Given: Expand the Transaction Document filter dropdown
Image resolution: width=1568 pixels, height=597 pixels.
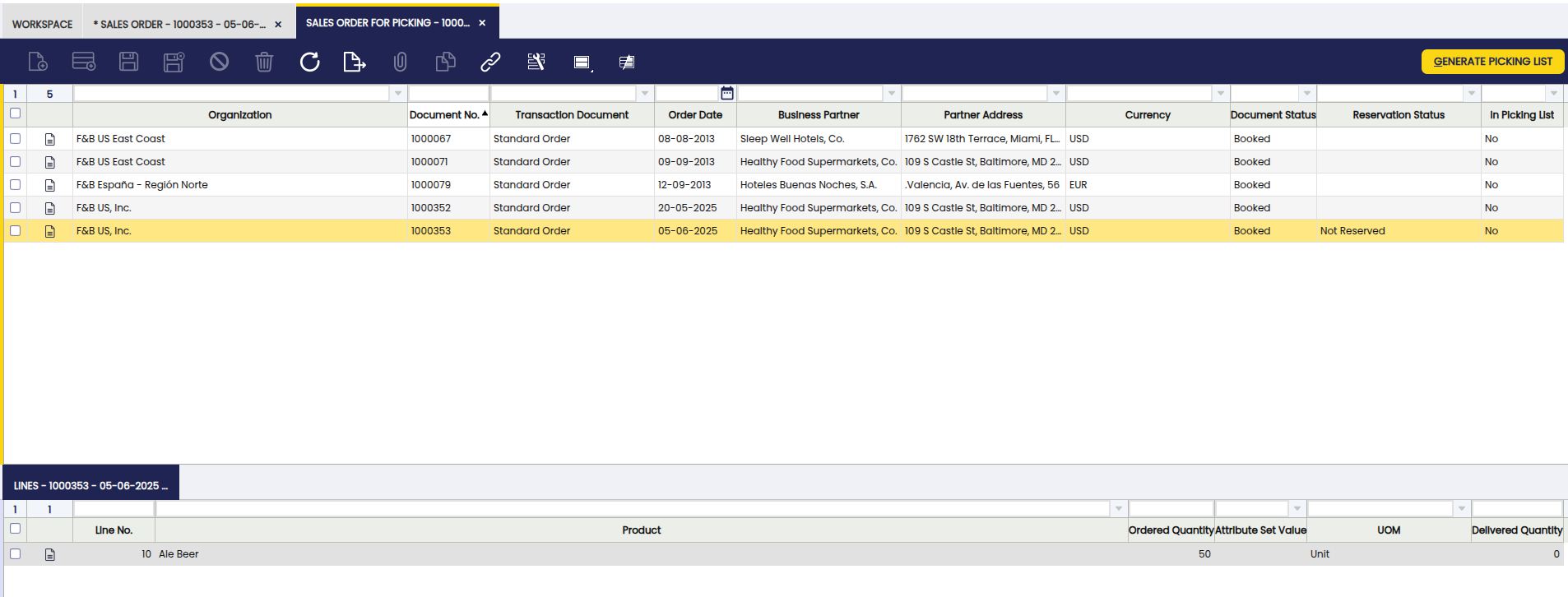Looking at the screenshot, I should pyautogui.click(x=645, y=94).
